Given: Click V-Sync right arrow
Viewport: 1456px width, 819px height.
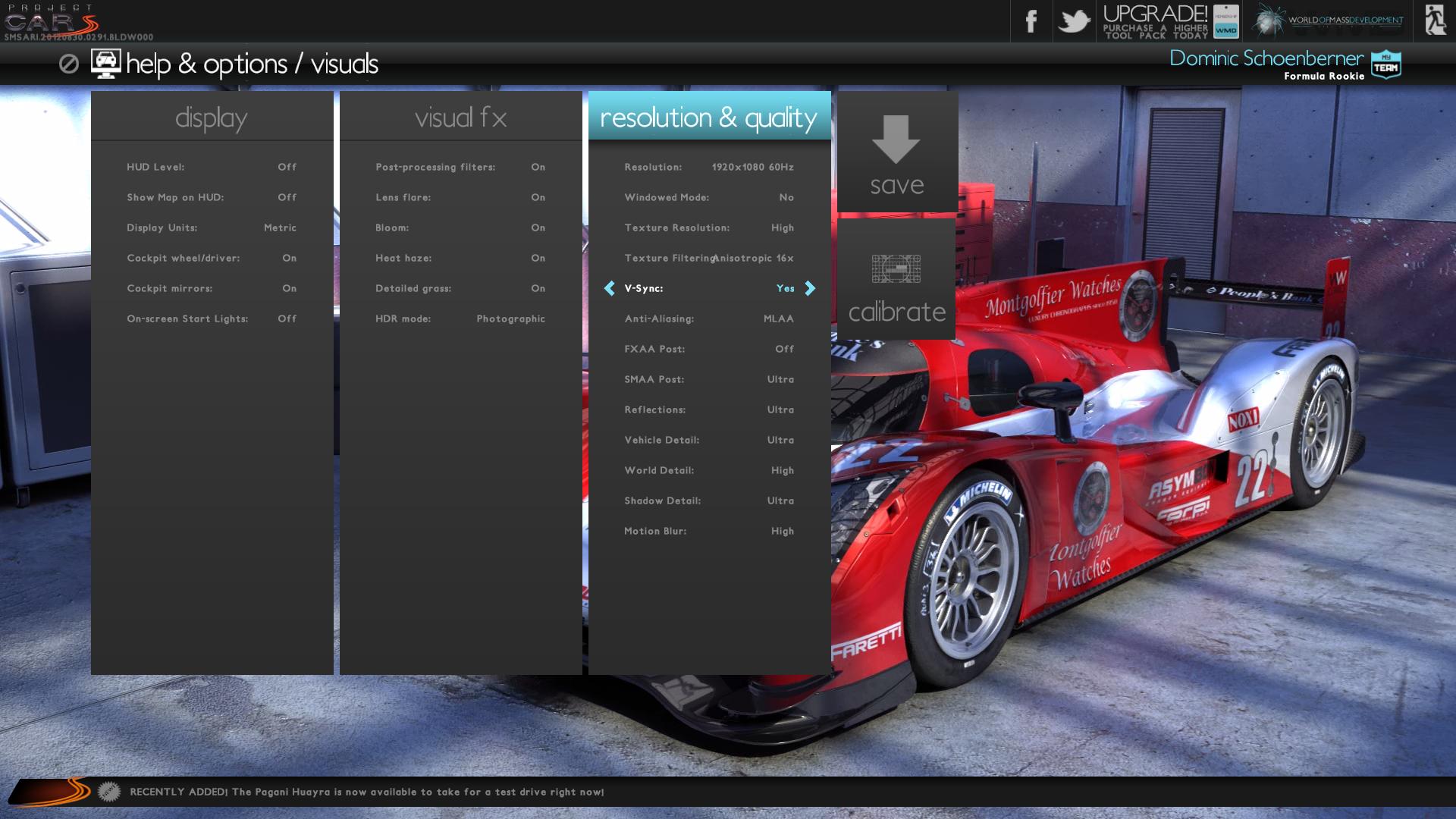Looking at the screenshot, I should tap(810, 288).
